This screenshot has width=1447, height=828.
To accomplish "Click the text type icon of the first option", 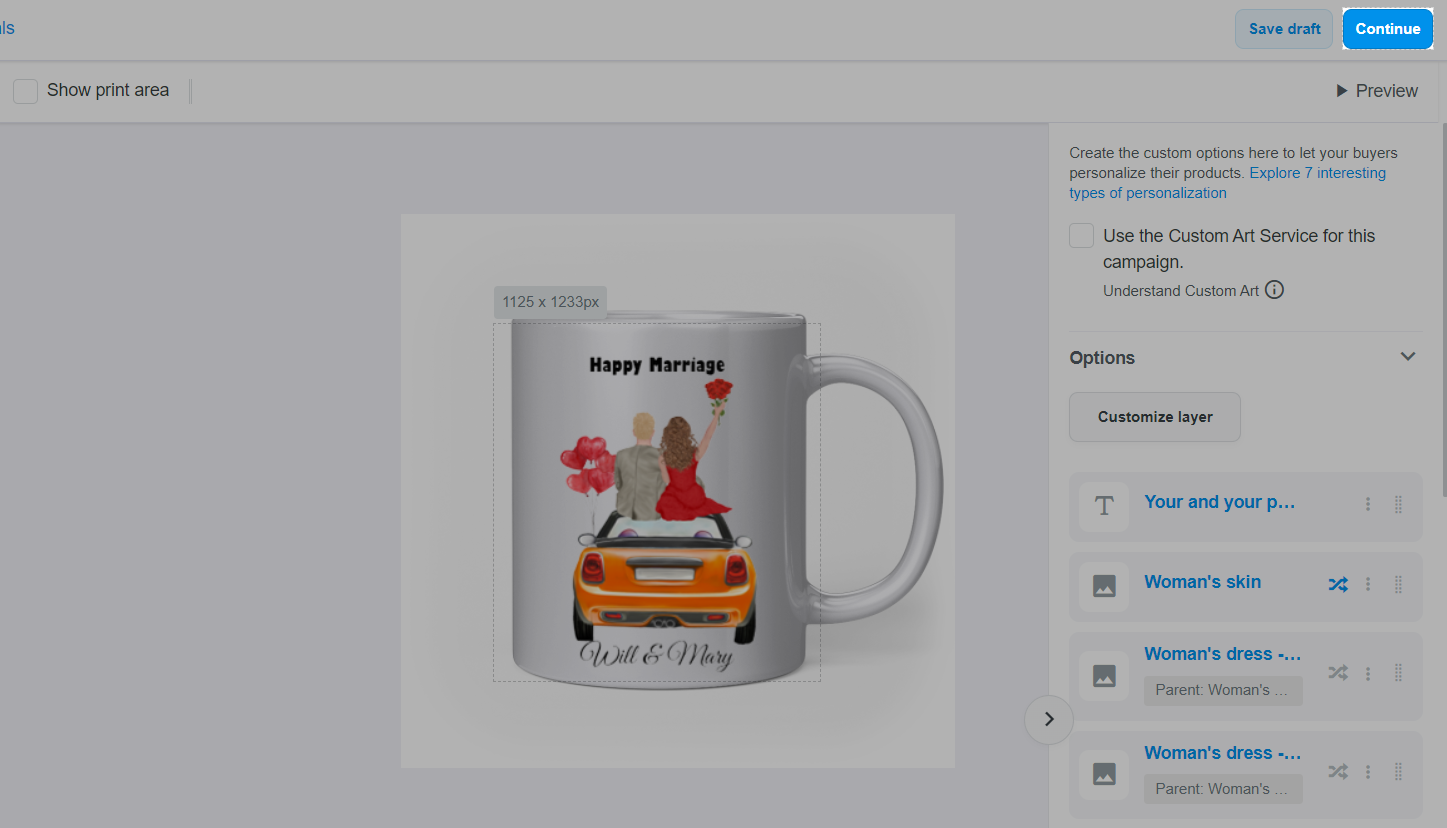I will click(1104, 507).
